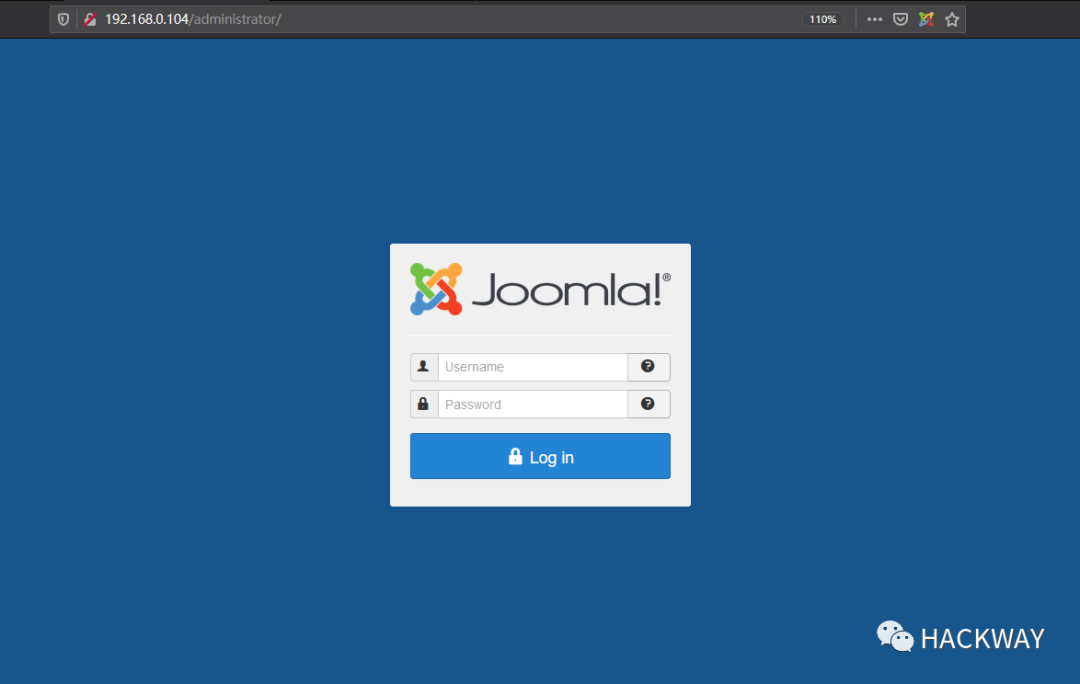The image size is (1080, 684).
Task: Open the page actions three-dot menu
Action: pyautogui.click(x=875, y=19)
